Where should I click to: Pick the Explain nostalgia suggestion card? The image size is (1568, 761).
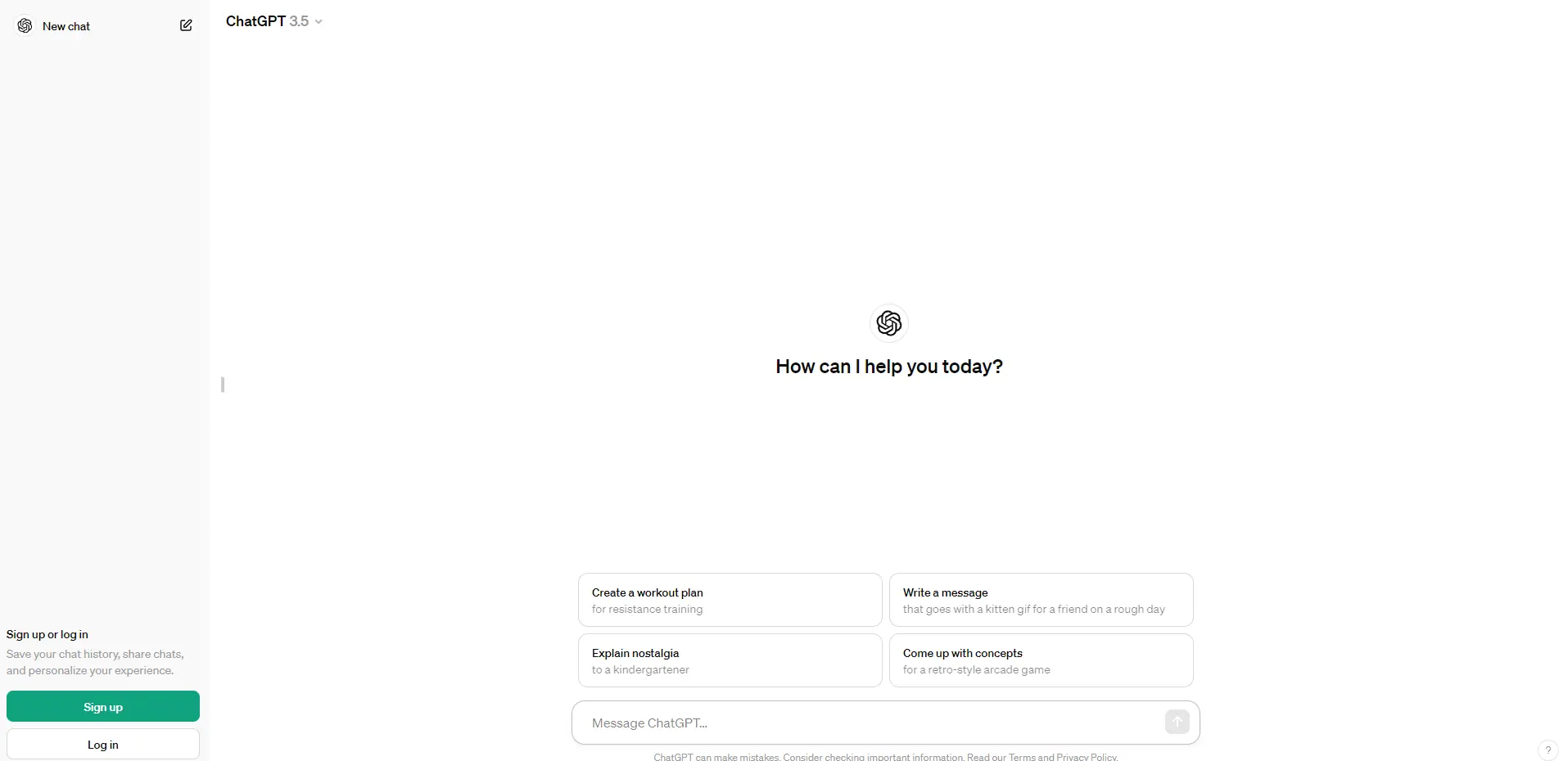(x=730, y=660)
